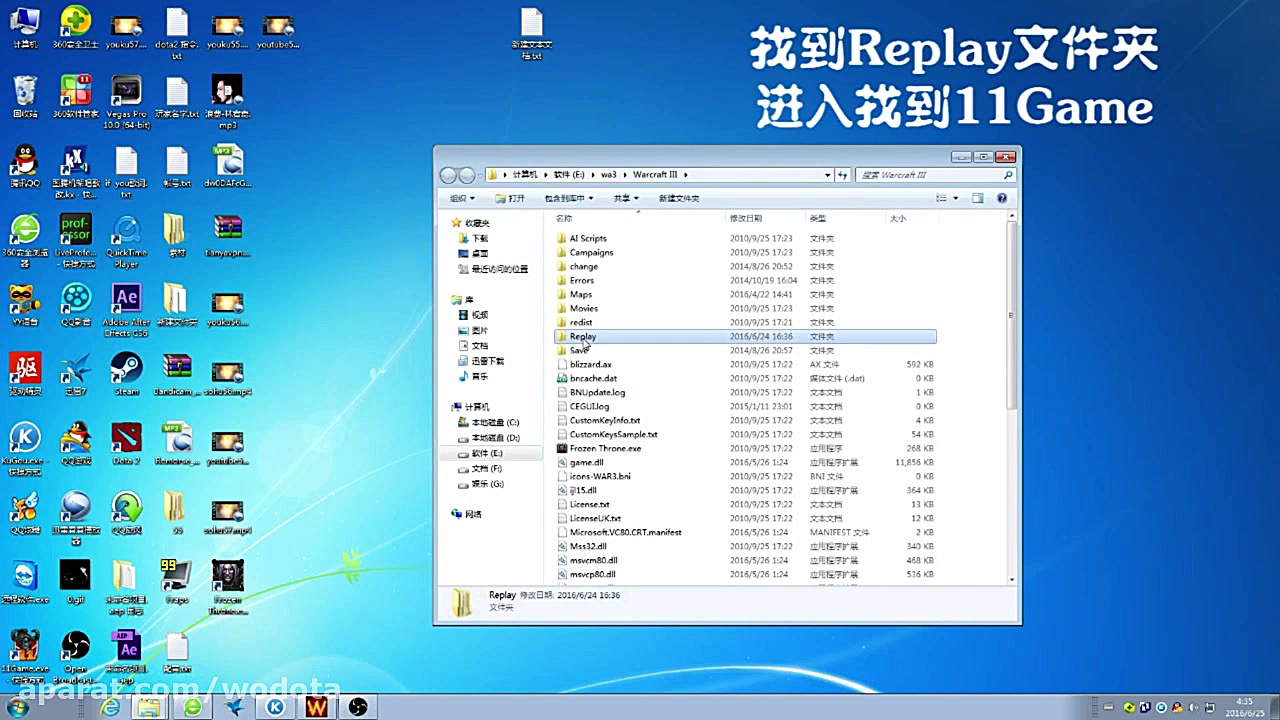
Task: Select the QuickTime Player desktop icon
Action: click(x=126, y=234)
